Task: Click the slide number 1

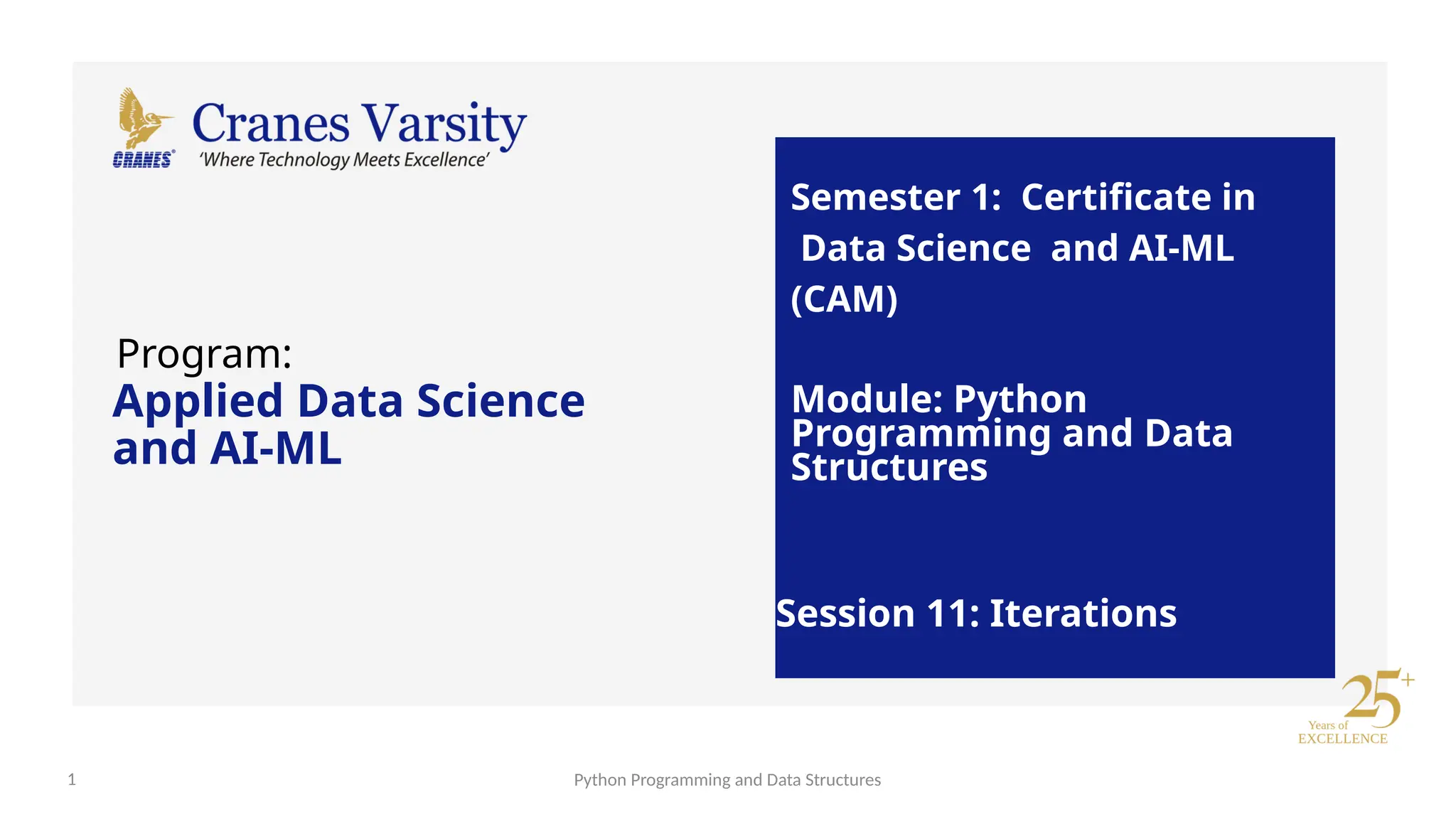Action: point(72,780)
